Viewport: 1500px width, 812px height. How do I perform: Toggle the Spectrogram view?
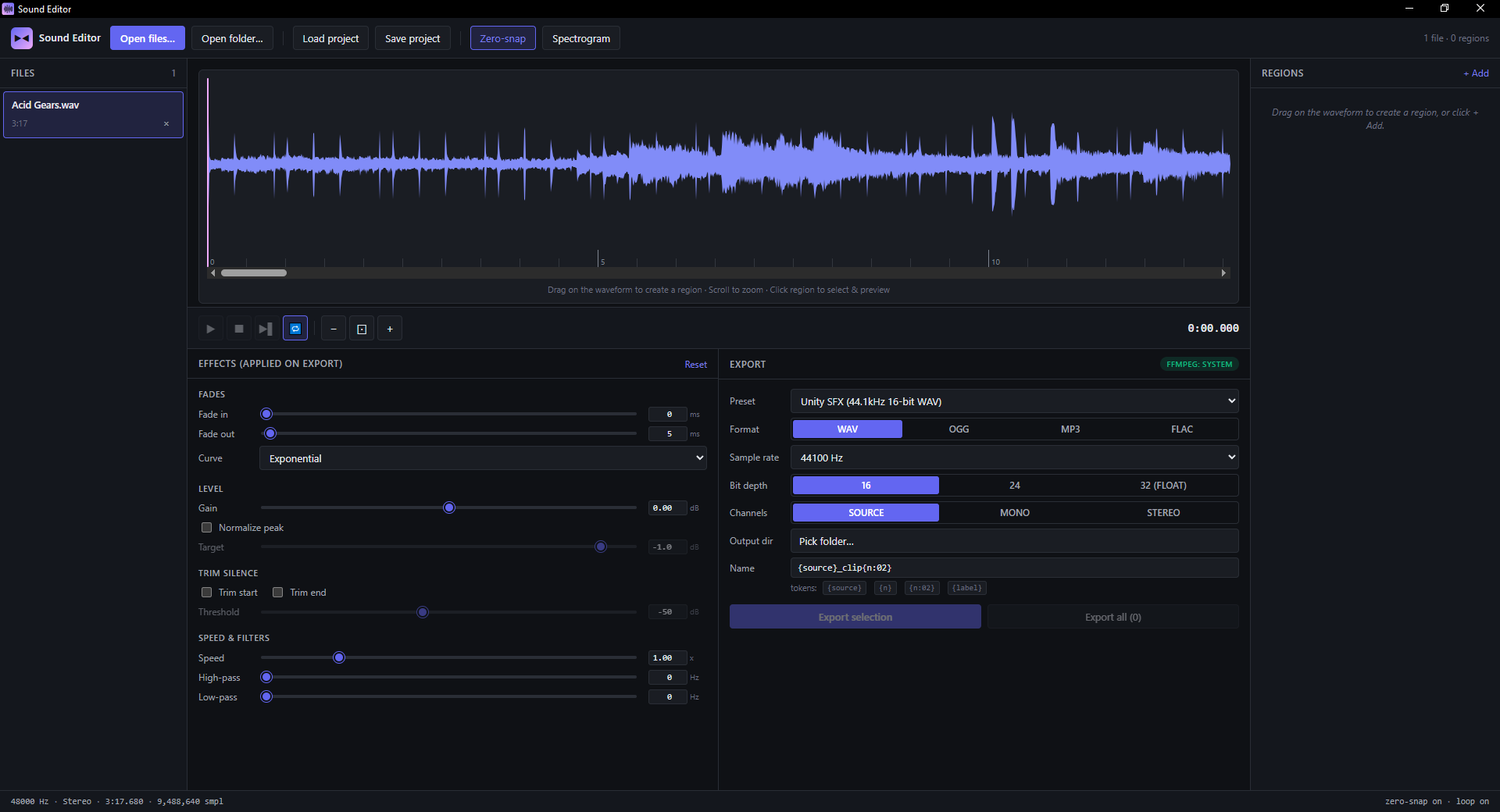[x=581, y=38]
